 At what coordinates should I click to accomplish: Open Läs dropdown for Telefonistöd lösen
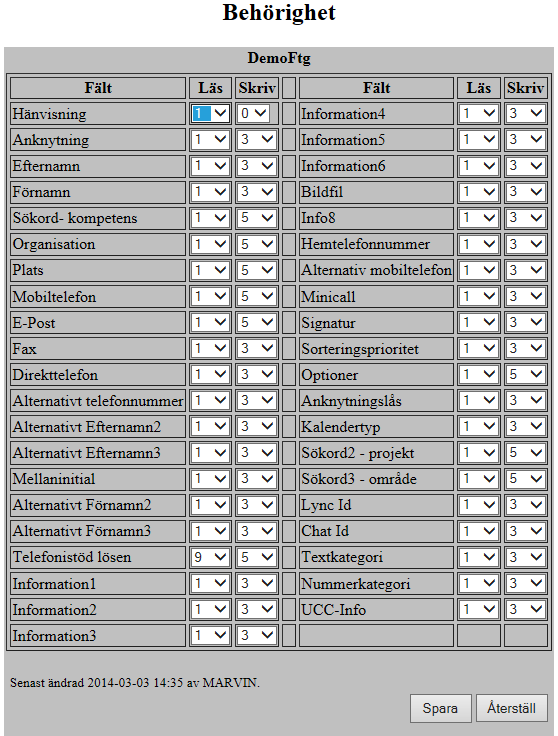(210, 557)
